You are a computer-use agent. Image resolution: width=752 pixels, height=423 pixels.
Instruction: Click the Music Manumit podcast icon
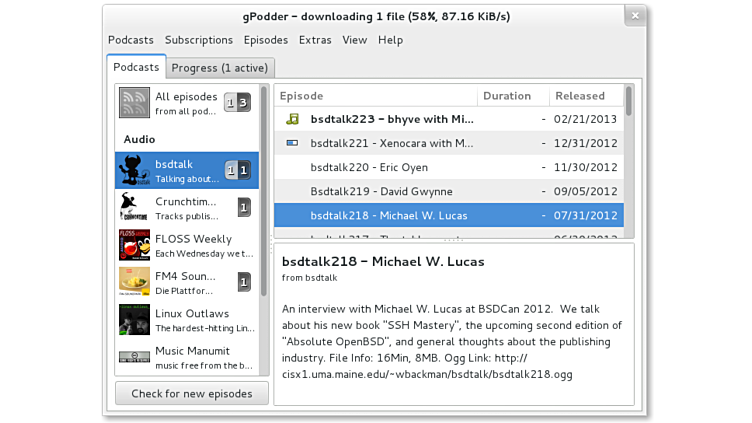pos(135,357)
